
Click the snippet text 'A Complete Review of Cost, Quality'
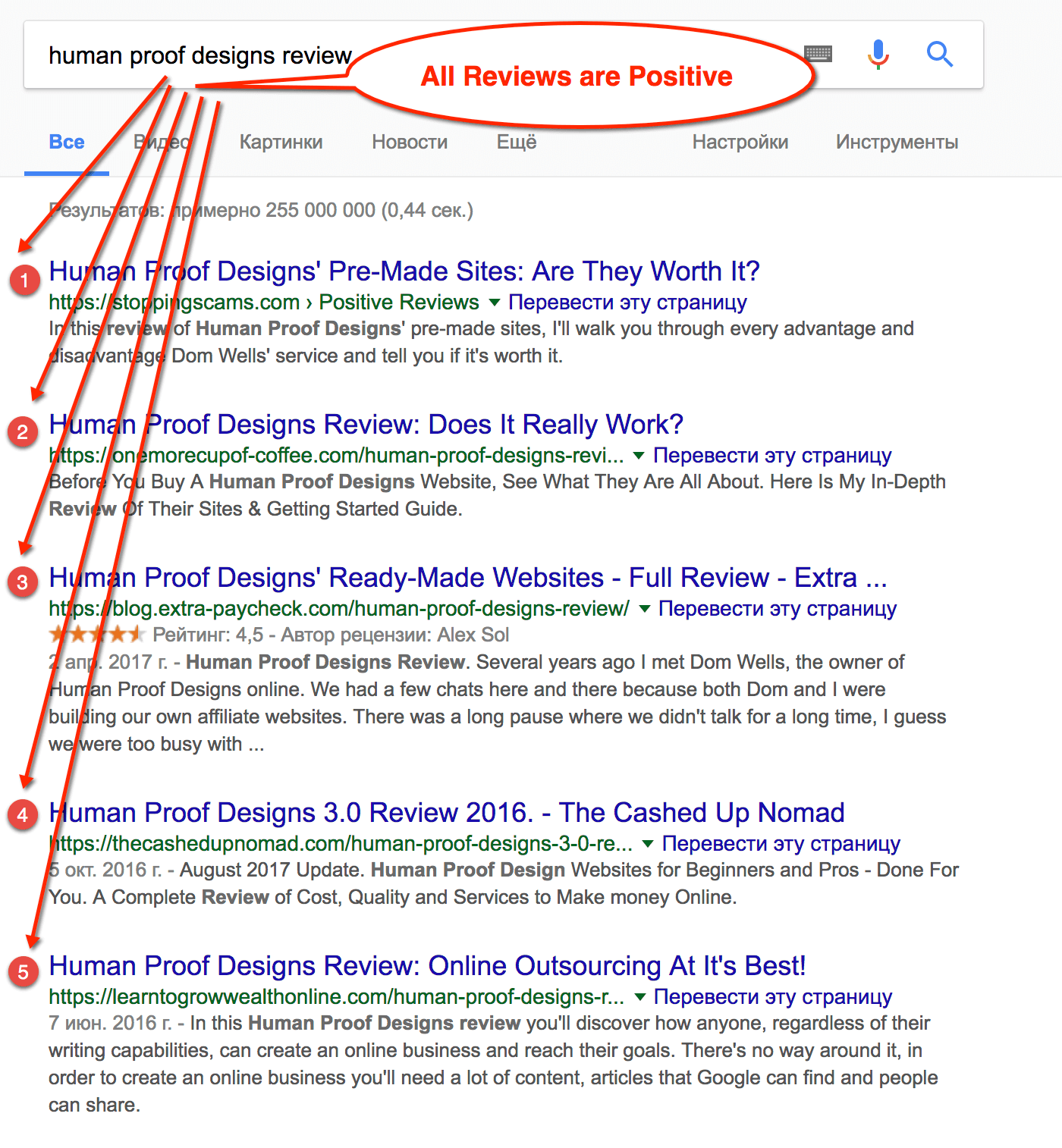[x=250, y=897]
